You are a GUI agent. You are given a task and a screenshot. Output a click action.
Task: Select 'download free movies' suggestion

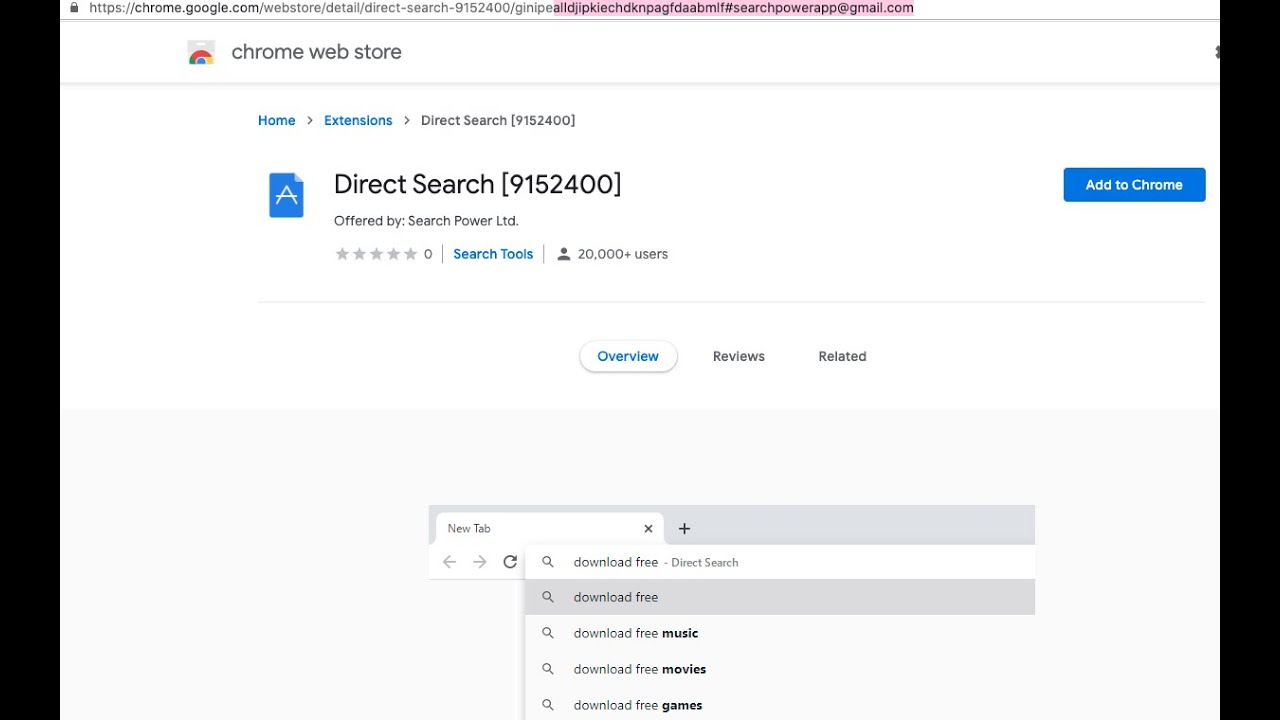(x=780, y=669)
